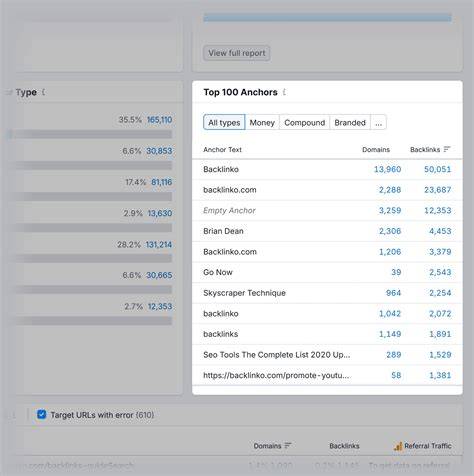Click the Backlinks header in bottom table
This screenshot has height=476, width=474.
(x=344, y=446)
